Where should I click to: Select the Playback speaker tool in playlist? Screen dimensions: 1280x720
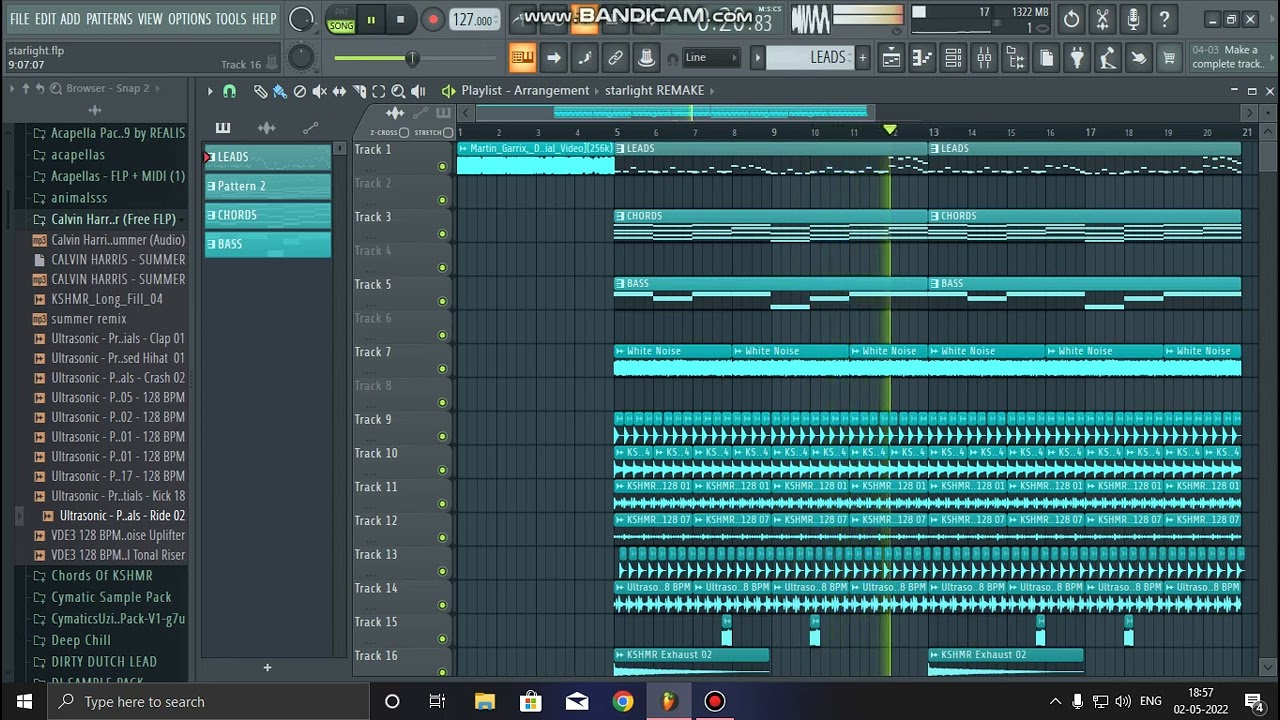coord(418,91)
